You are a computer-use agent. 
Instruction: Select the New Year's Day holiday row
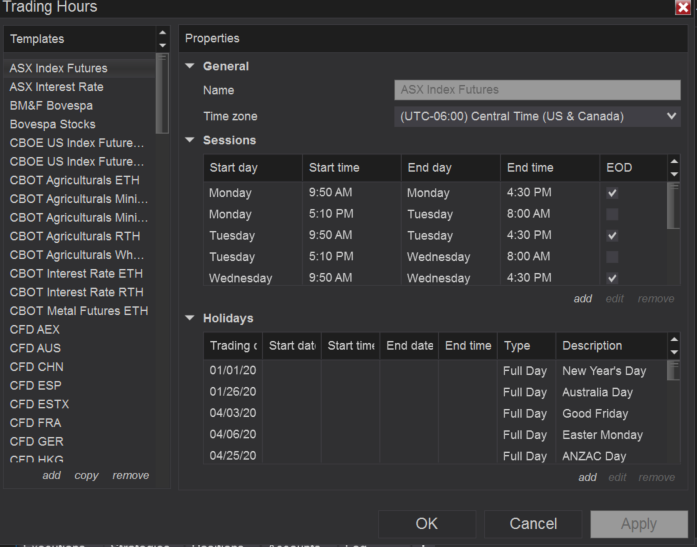(x=436, y=371)
